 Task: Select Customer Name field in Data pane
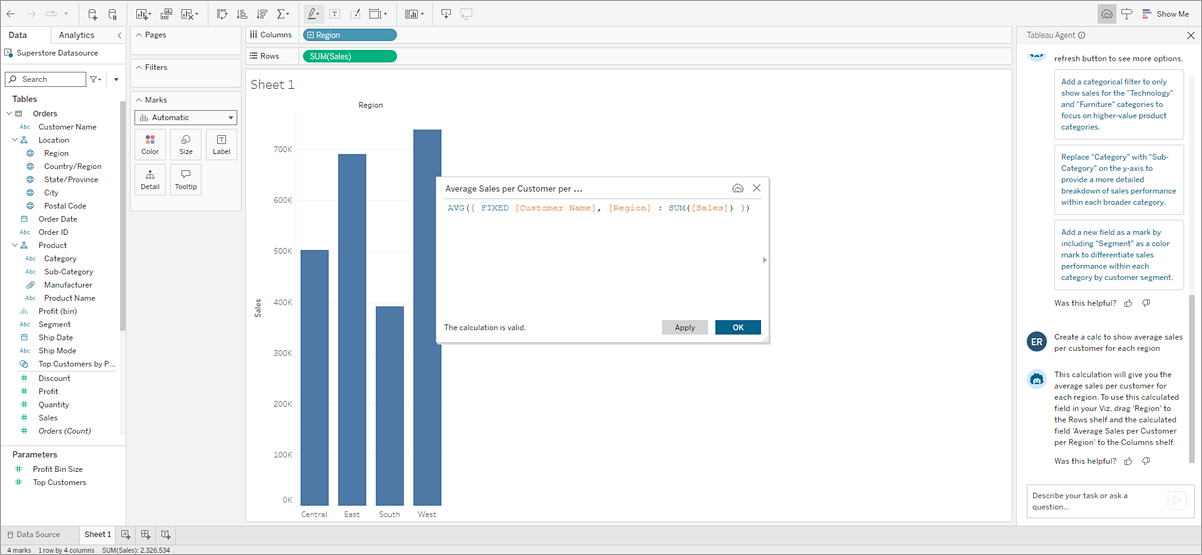(x=67, y=127)
